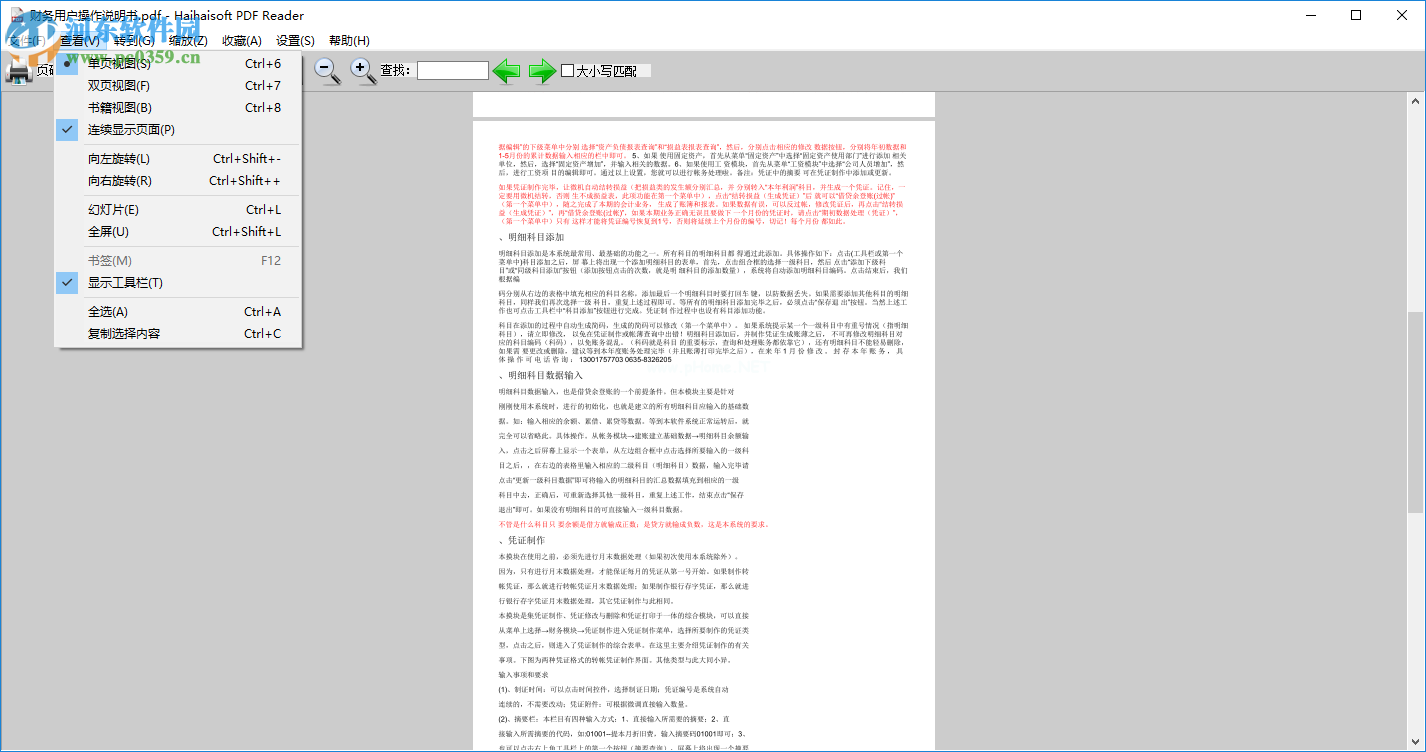Image resolution: width=1426 pixels, height=752 pixels.
Task: Close the 查看(V) menu
Action: click(79, 40)
